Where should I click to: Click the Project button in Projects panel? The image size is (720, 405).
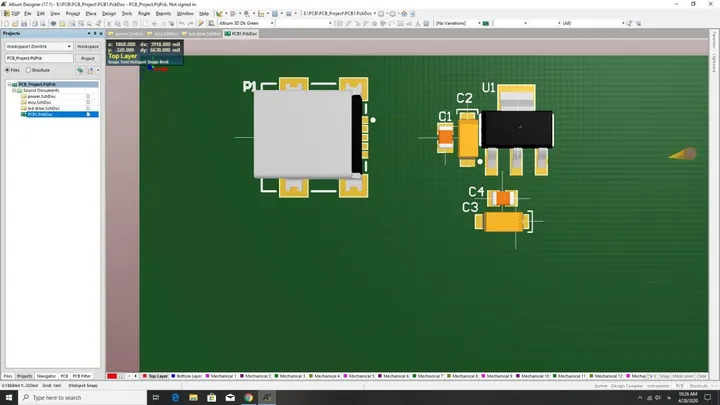(88, 58)
